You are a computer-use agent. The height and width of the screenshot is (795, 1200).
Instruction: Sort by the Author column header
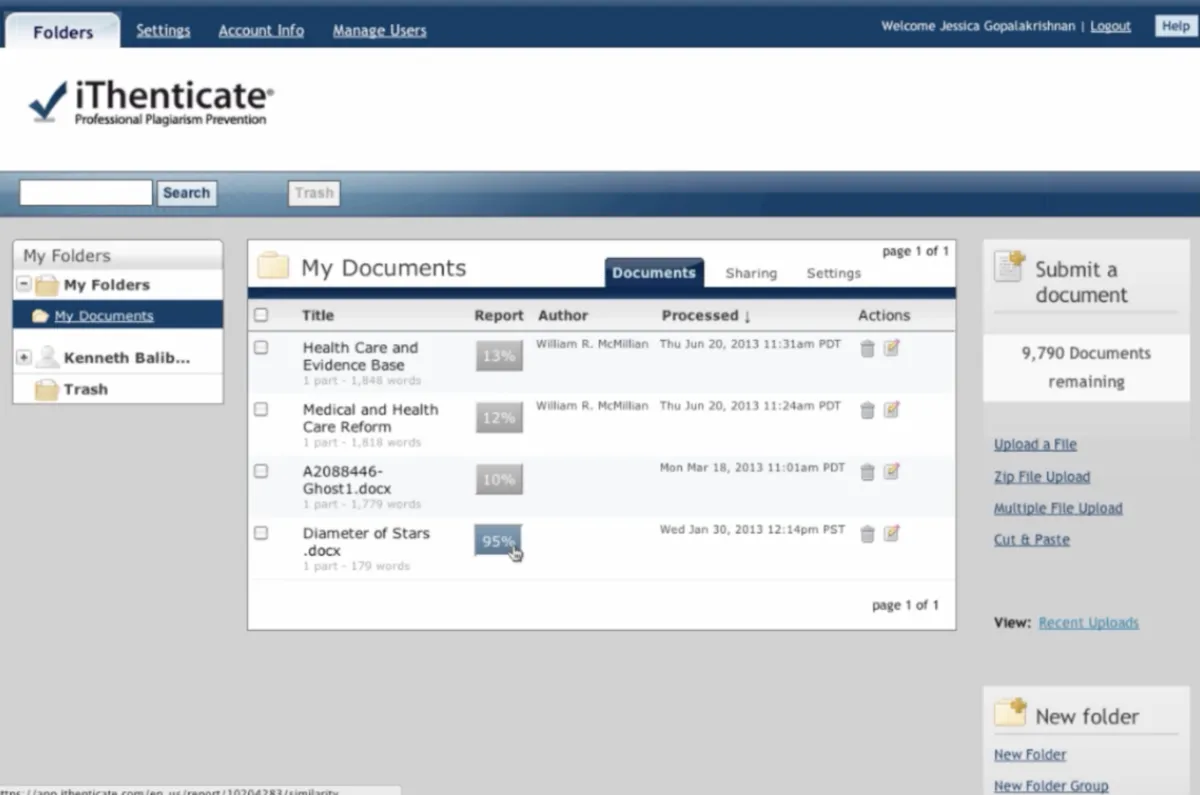(x=563, y=315)
